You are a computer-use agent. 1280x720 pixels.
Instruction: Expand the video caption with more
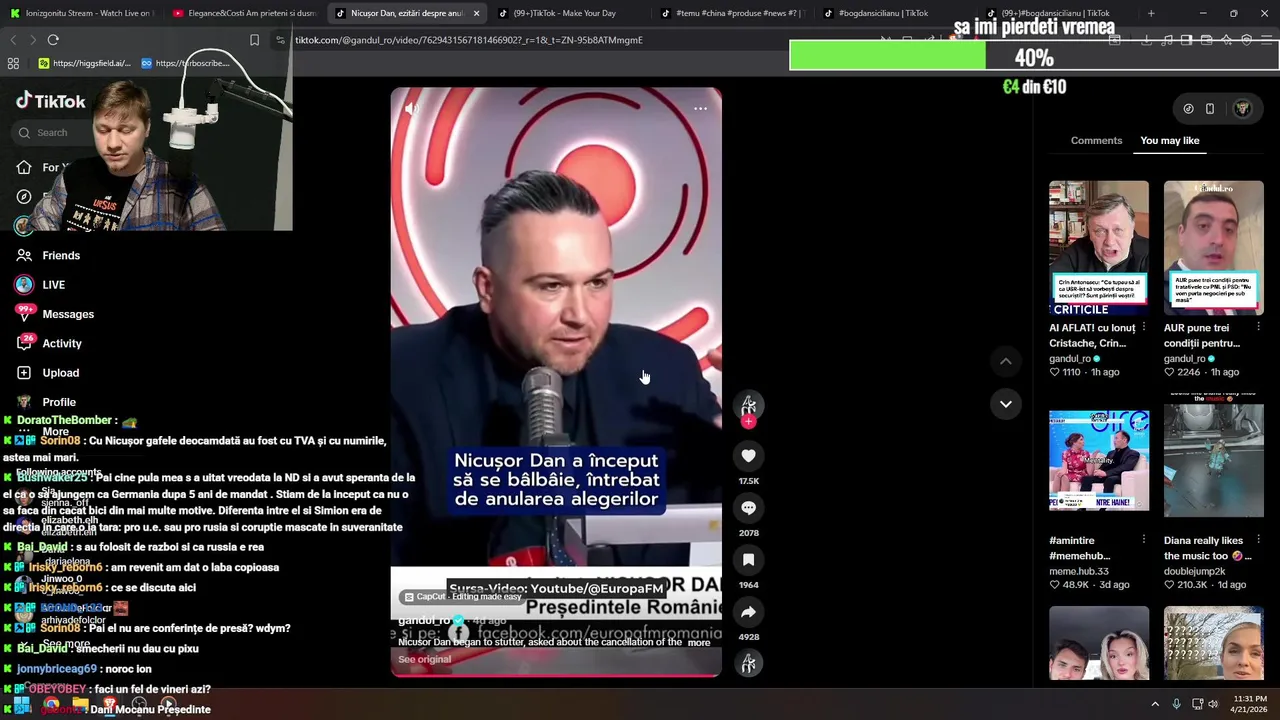click(699, 642)
